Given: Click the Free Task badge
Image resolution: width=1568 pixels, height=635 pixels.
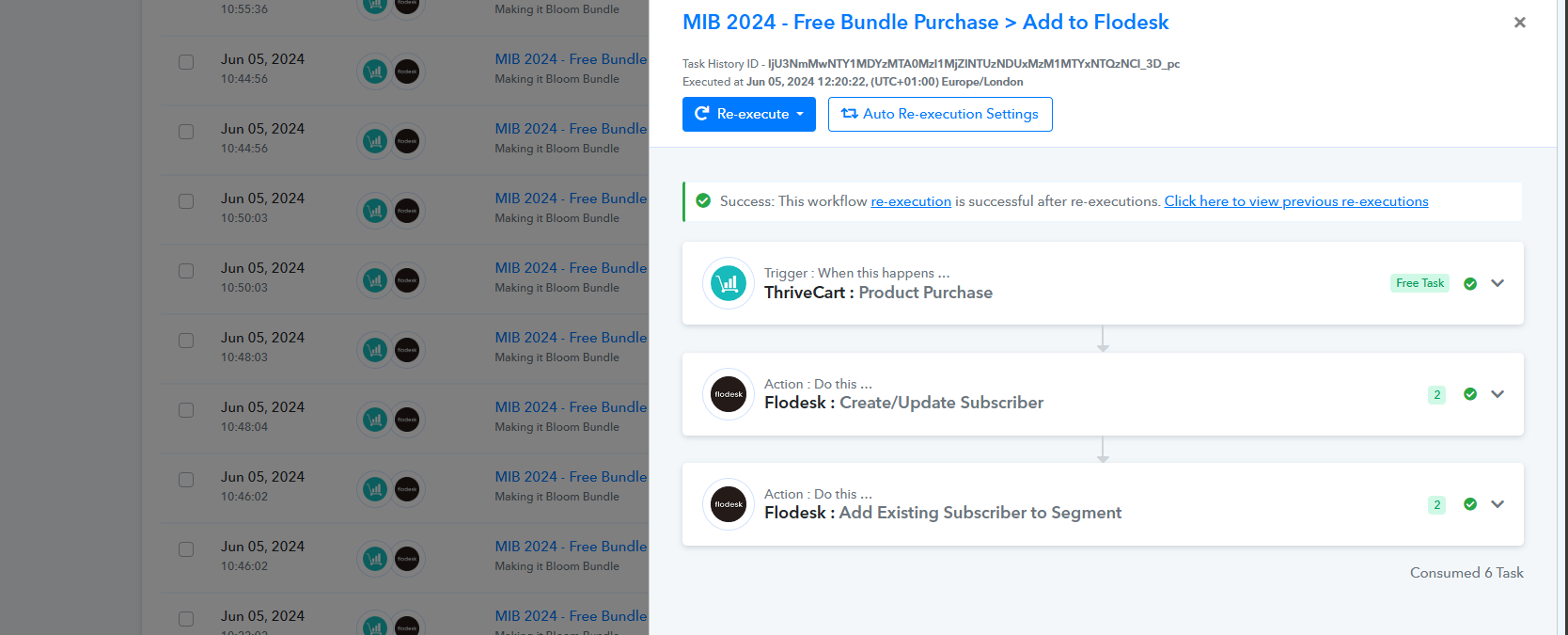Looking at the screenshot, I should [x=1419, y=283].
